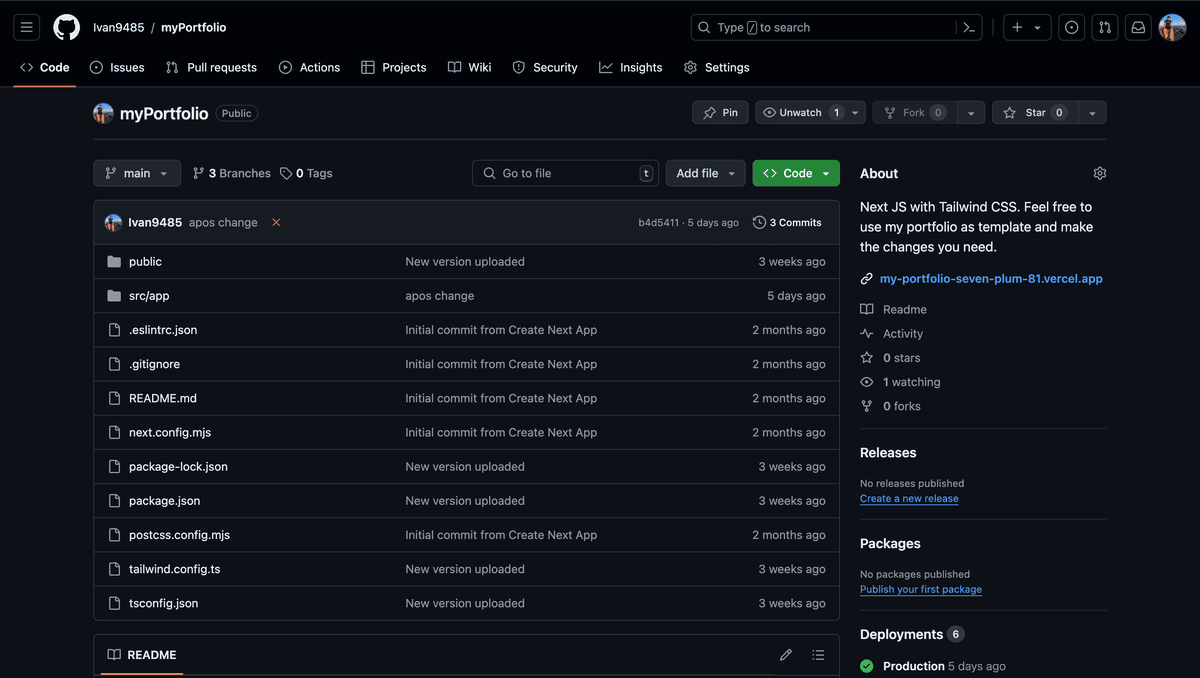
Task: Open the Readme link in About
Action: (x=894, y=310)
